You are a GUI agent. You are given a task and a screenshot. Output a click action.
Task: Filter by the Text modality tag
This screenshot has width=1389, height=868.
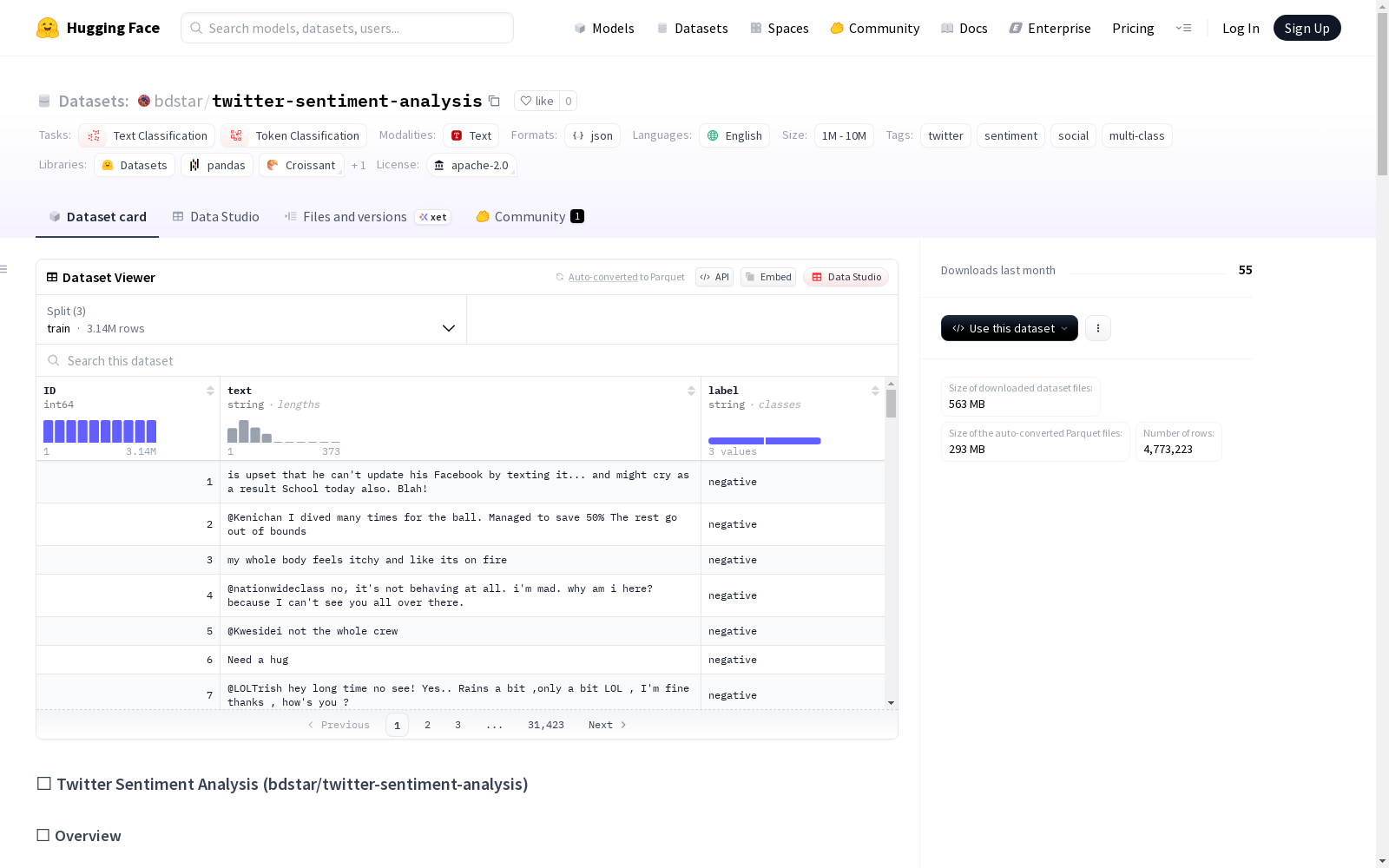tap(471, 135)
